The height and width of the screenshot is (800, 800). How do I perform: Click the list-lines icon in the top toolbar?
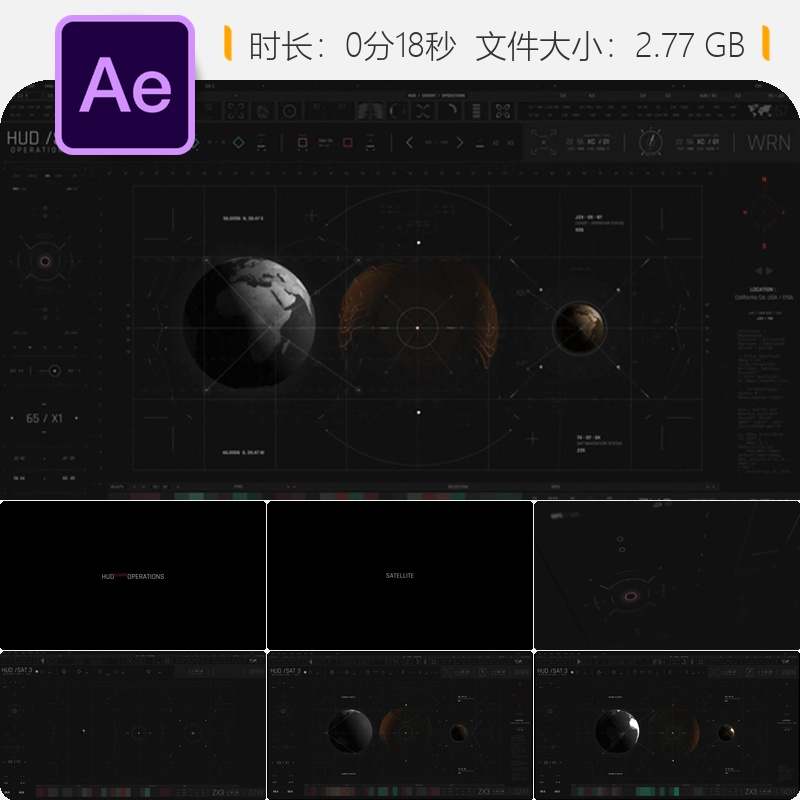pyautogui.click(x=476, y=110)
